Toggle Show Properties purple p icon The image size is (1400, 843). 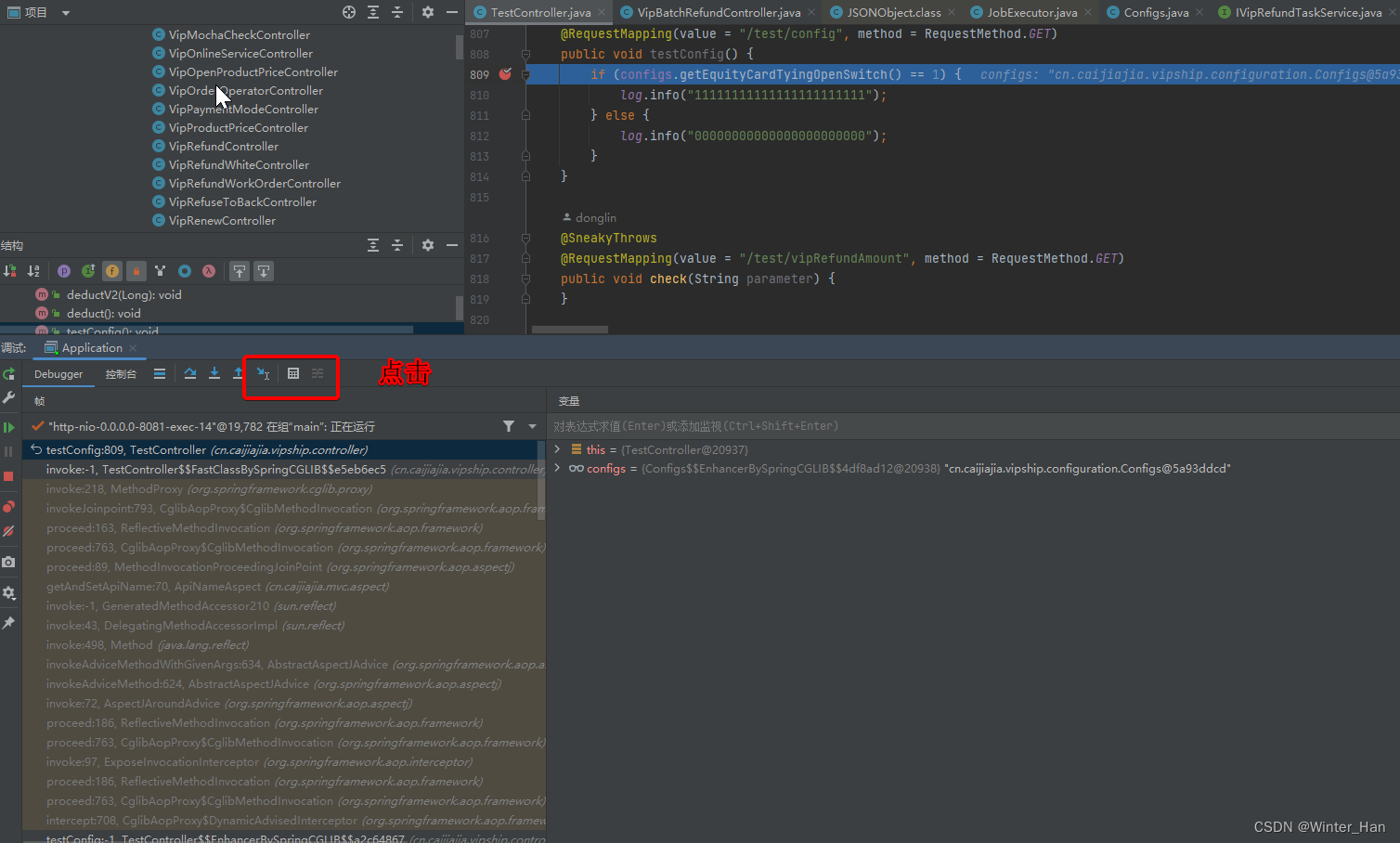(64, 271)
